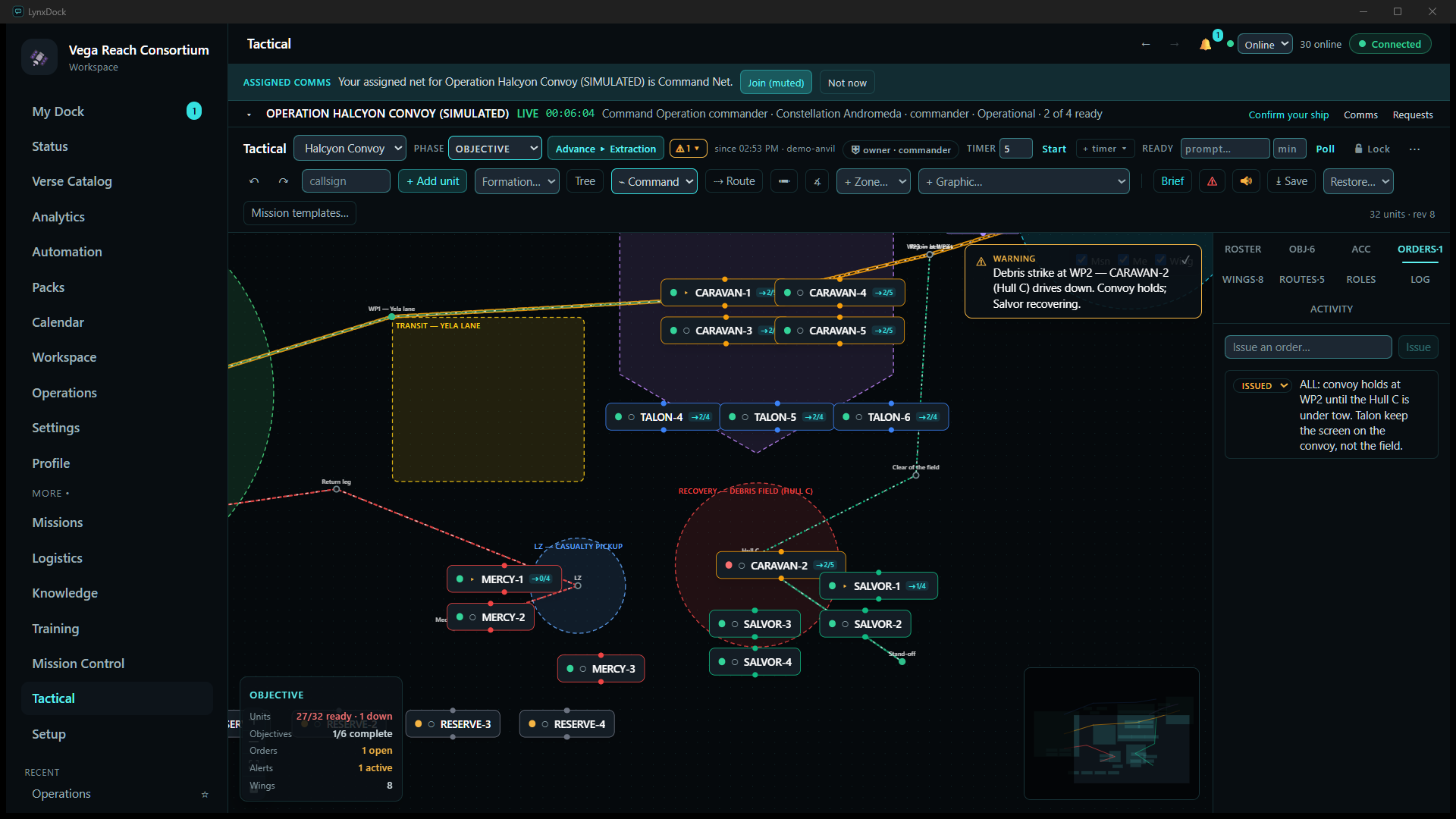Open the Restore dropdown
The height and width of the screenshot is (819, 1456).
1358,182
